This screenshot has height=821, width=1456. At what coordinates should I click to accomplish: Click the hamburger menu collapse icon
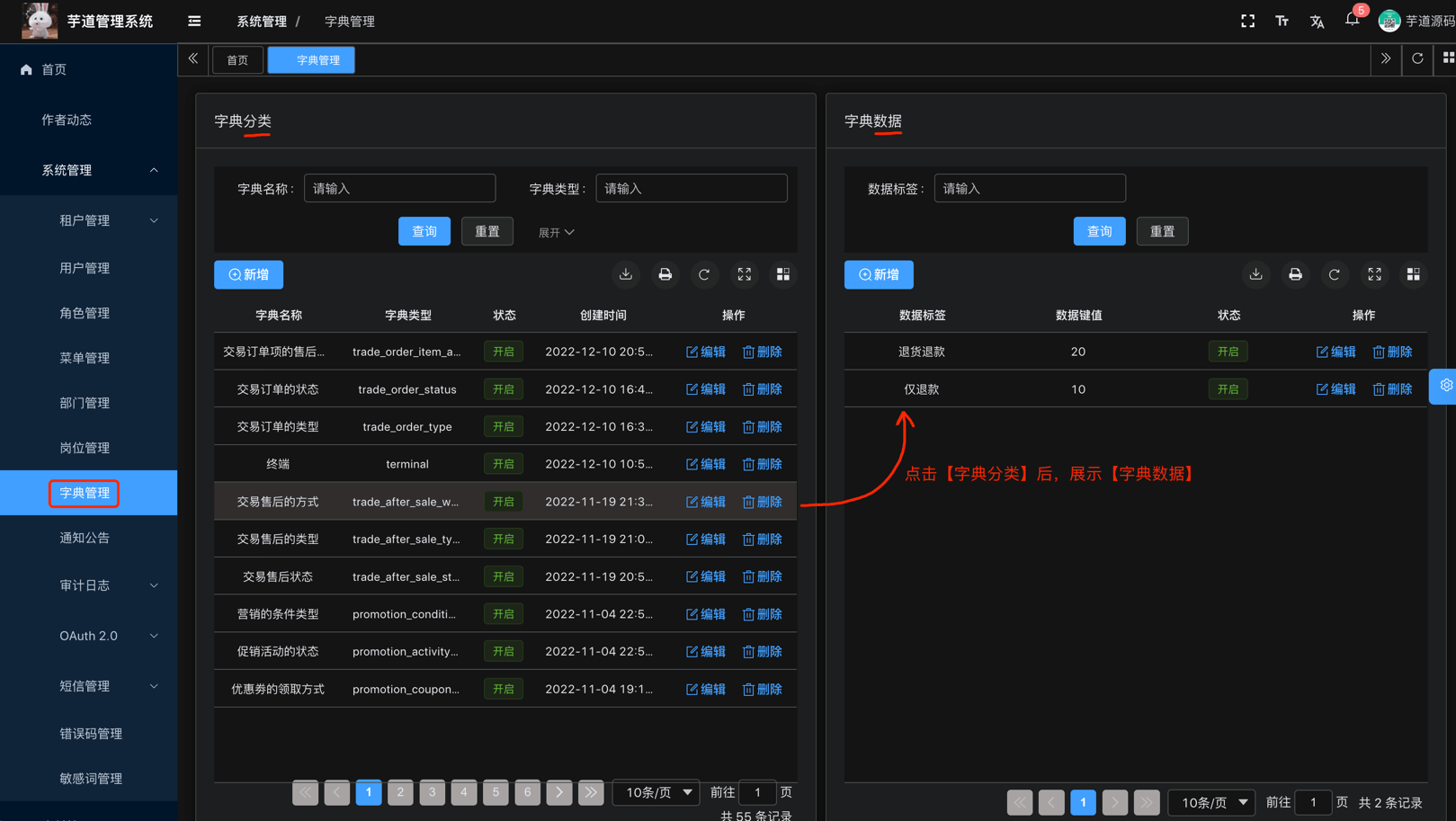click(x=194, y=21)
